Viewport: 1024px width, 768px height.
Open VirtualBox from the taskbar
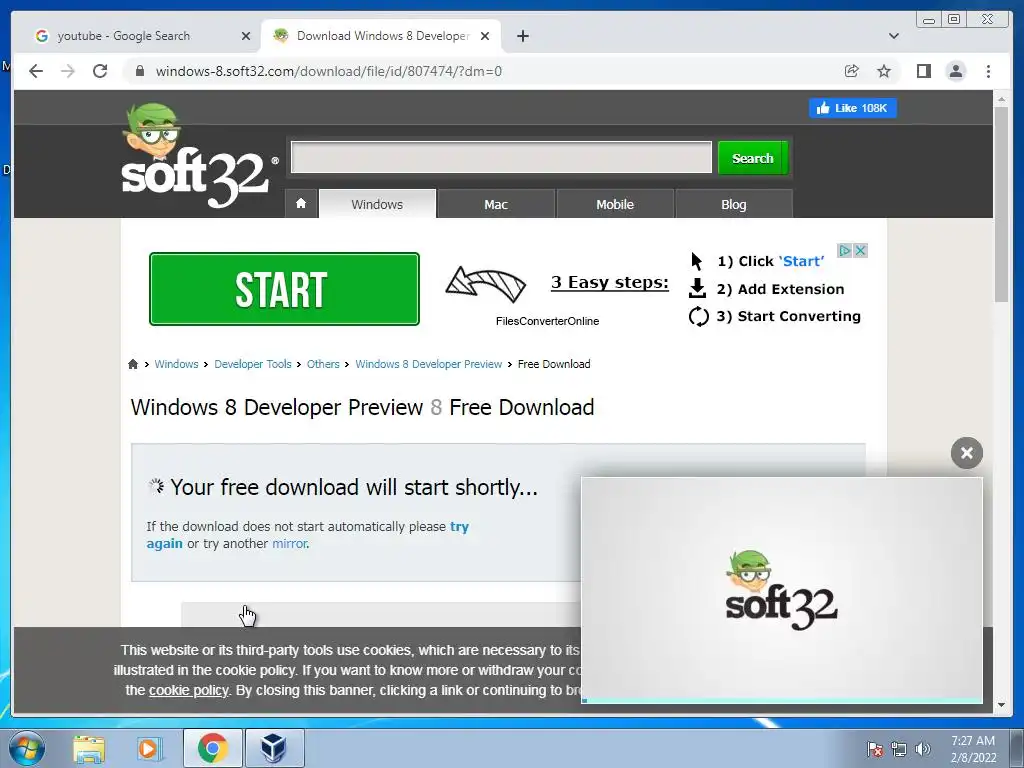274,748
